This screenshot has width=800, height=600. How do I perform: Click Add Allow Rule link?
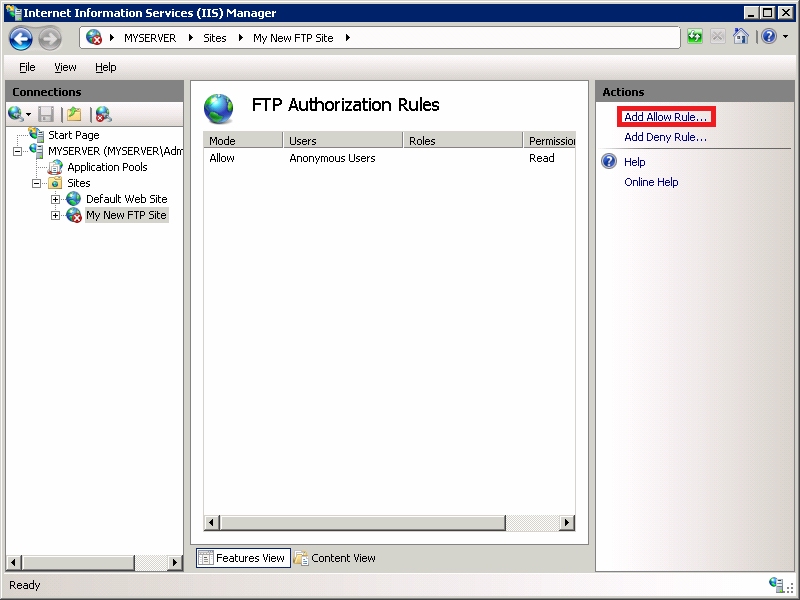coord(666,117)
